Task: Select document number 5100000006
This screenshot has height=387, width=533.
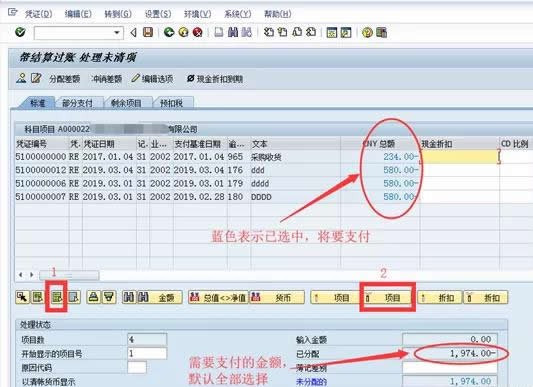Action: pos(41,183)
